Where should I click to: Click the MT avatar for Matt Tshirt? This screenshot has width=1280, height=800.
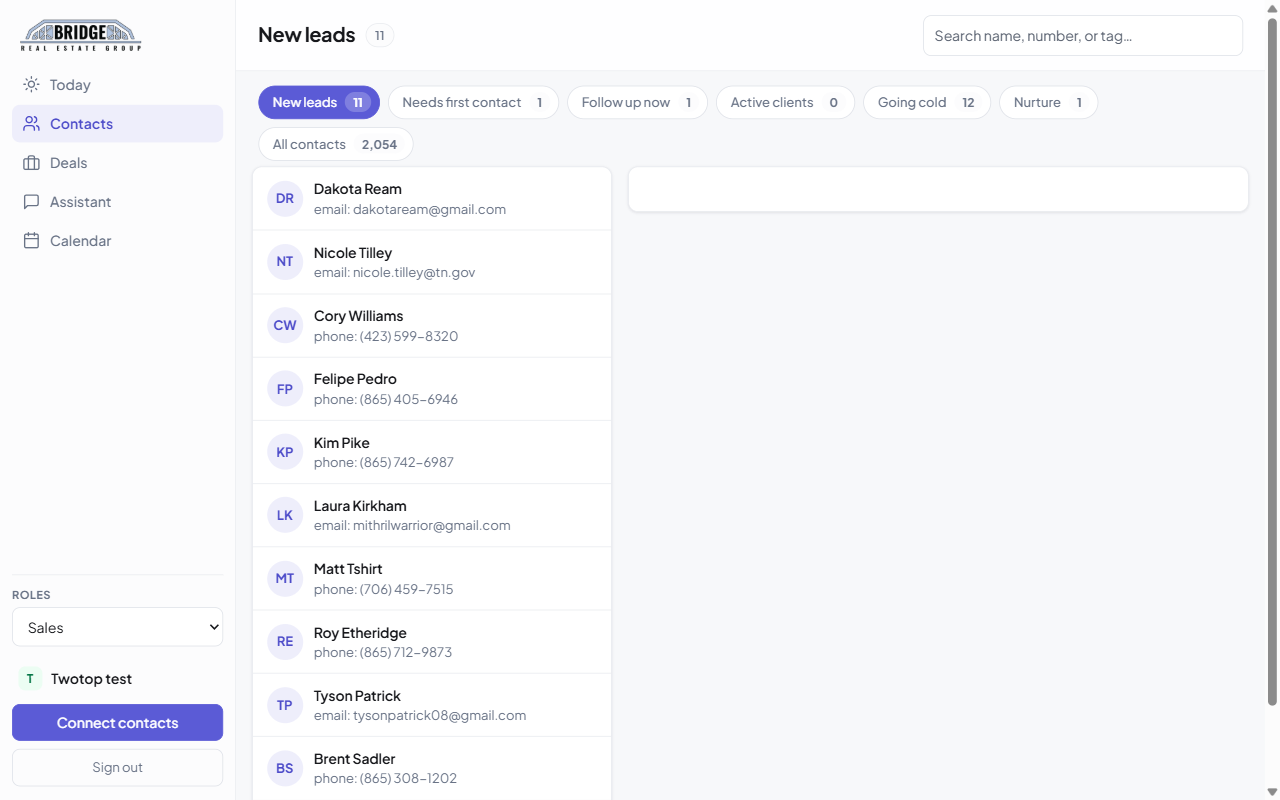point(285,578)
